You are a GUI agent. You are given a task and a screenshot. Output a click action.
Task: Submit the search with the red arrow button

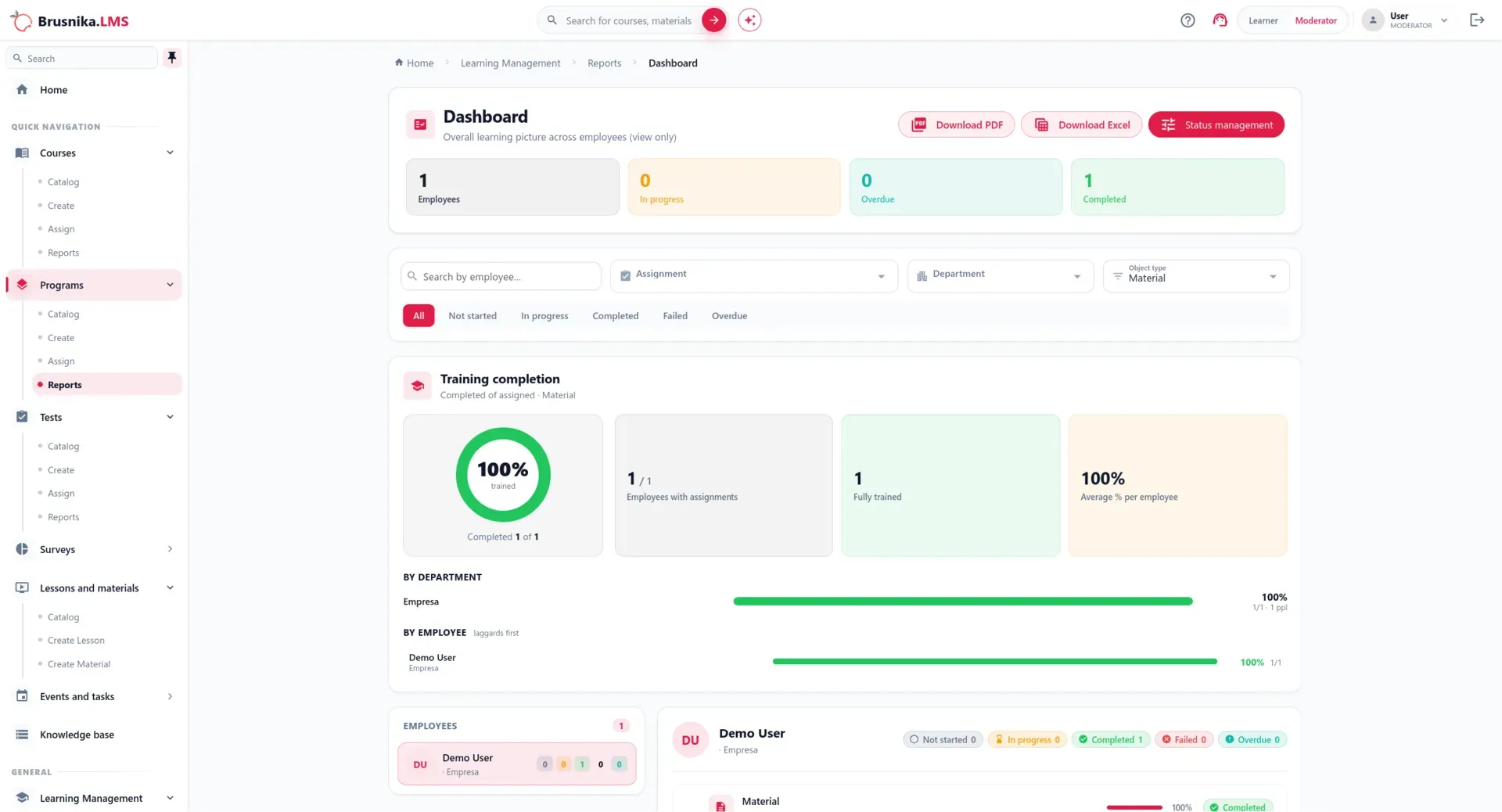point(713,20)
